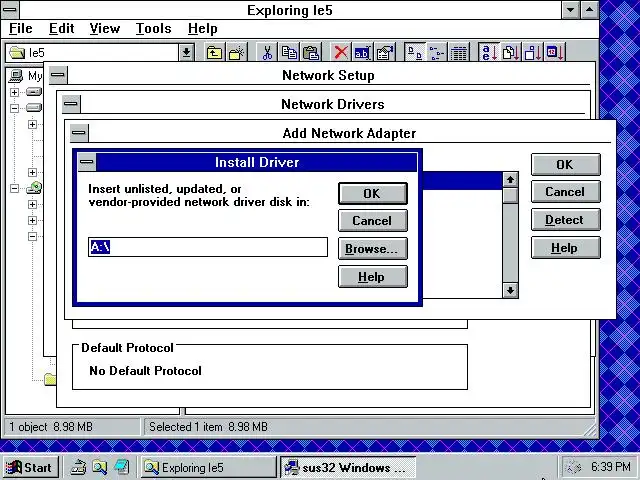Click the Cut scissors icon
Image resolution: width=640 pixels, height=480 pixels.
[267, 53]
